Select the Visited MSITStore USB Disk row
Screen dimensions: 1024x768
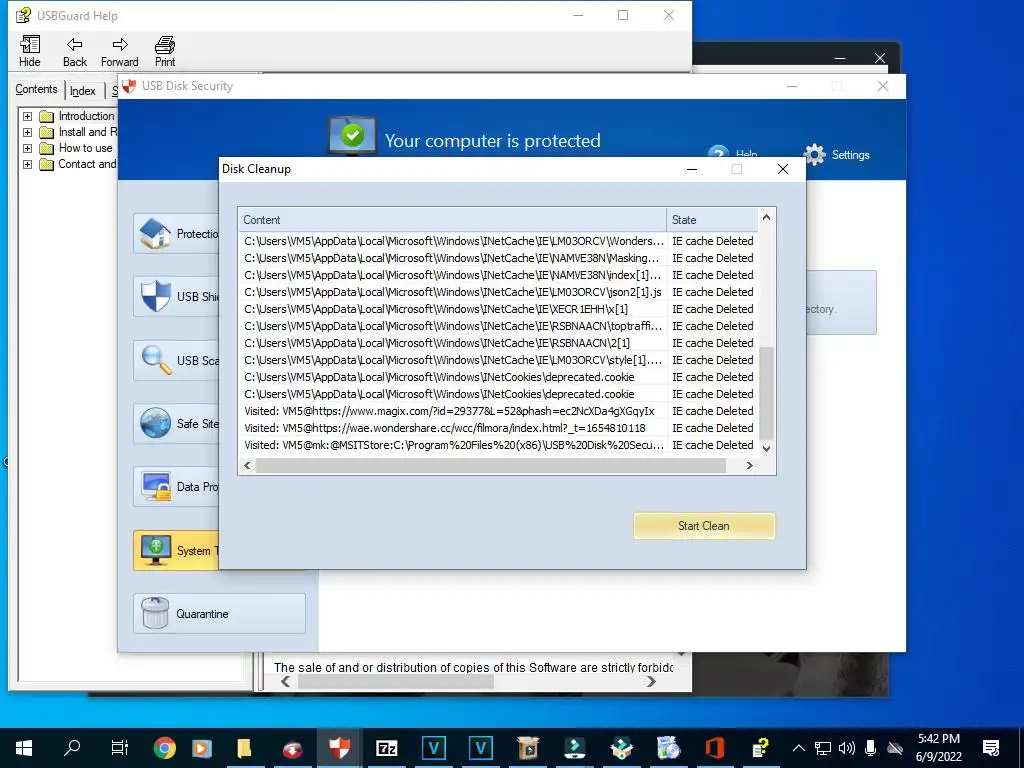tap(498, 445)
